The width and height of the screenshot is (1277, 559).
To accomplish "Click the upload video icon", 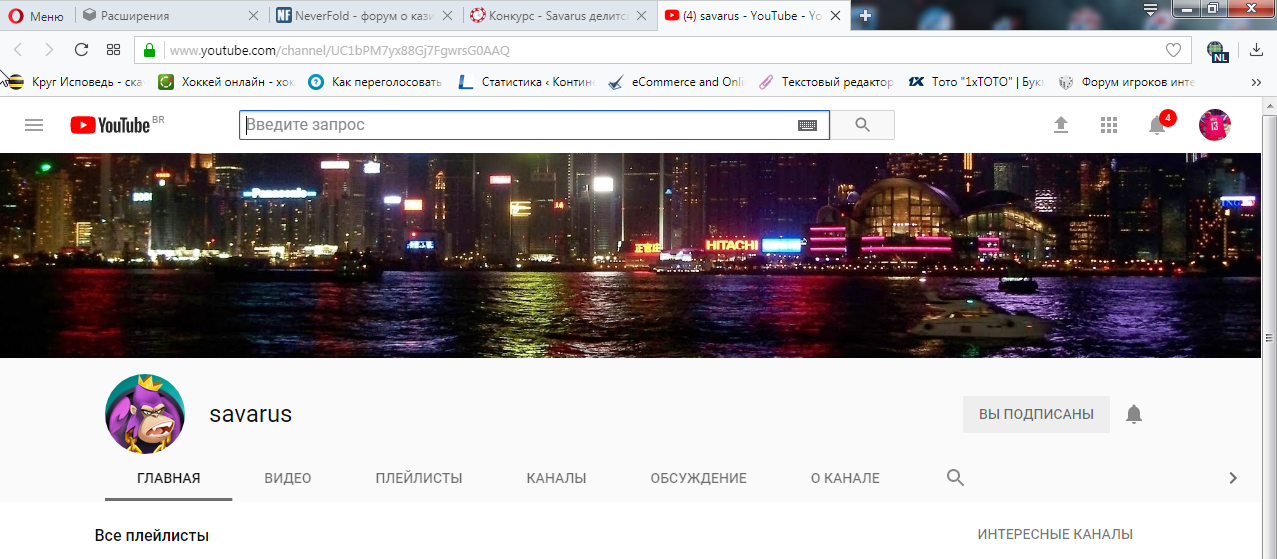I will [1061, 125].
